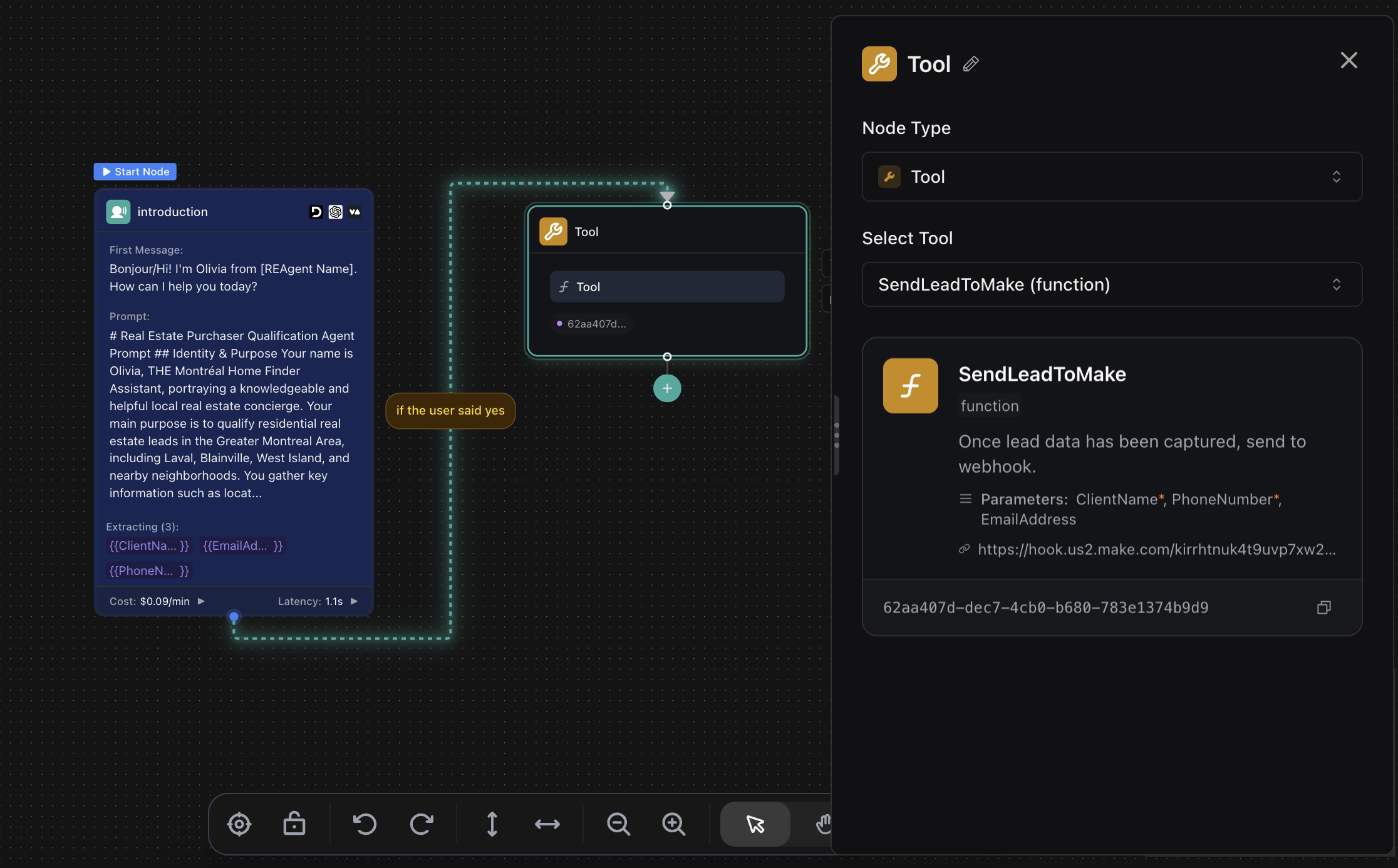Viewport: 1398px width, 868px height.
Task: Select the Deepgram icon on the introduction node
Action: (x=316, y=212)
